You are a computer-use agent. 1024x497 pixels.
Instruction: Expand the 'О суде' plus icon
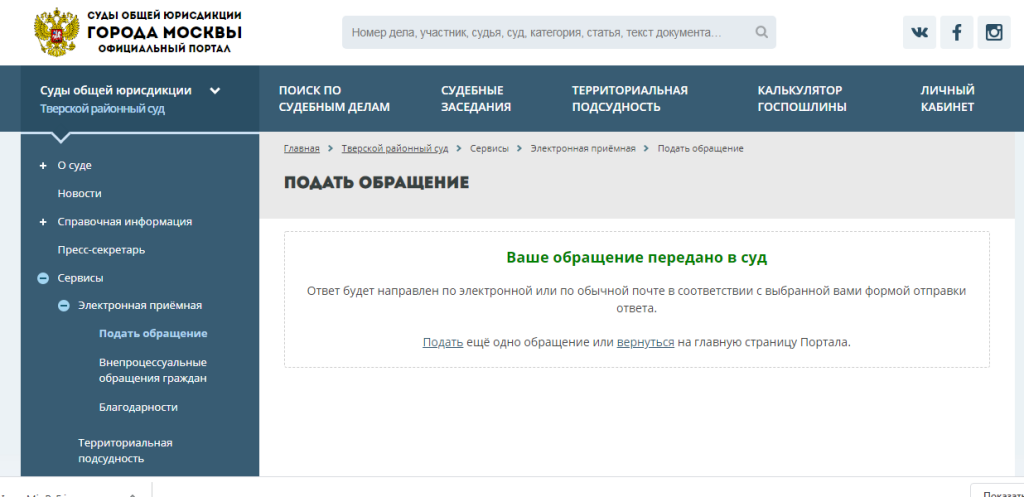coord(43,165)
